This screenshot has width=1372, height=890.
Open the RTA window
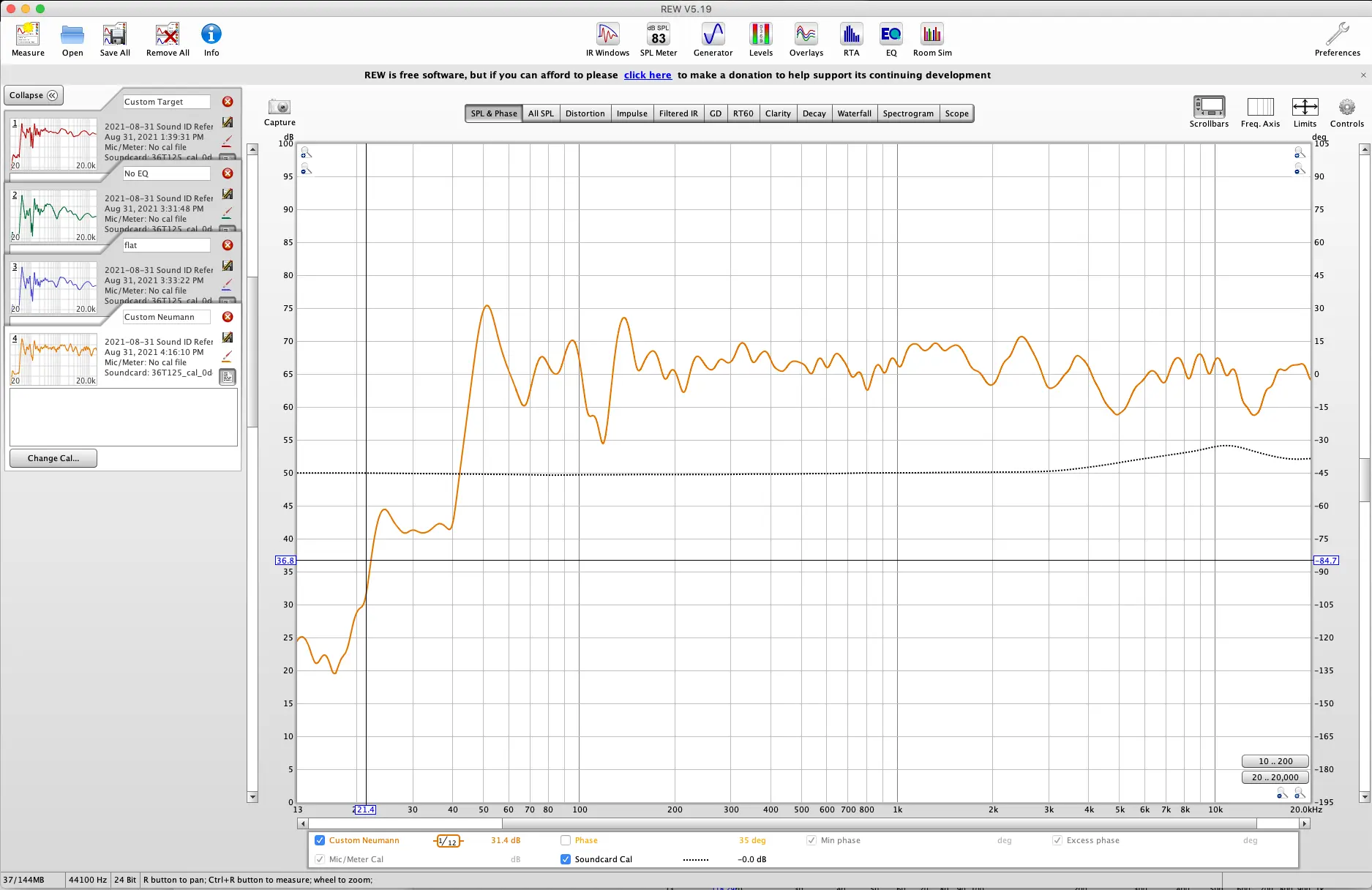851,40
